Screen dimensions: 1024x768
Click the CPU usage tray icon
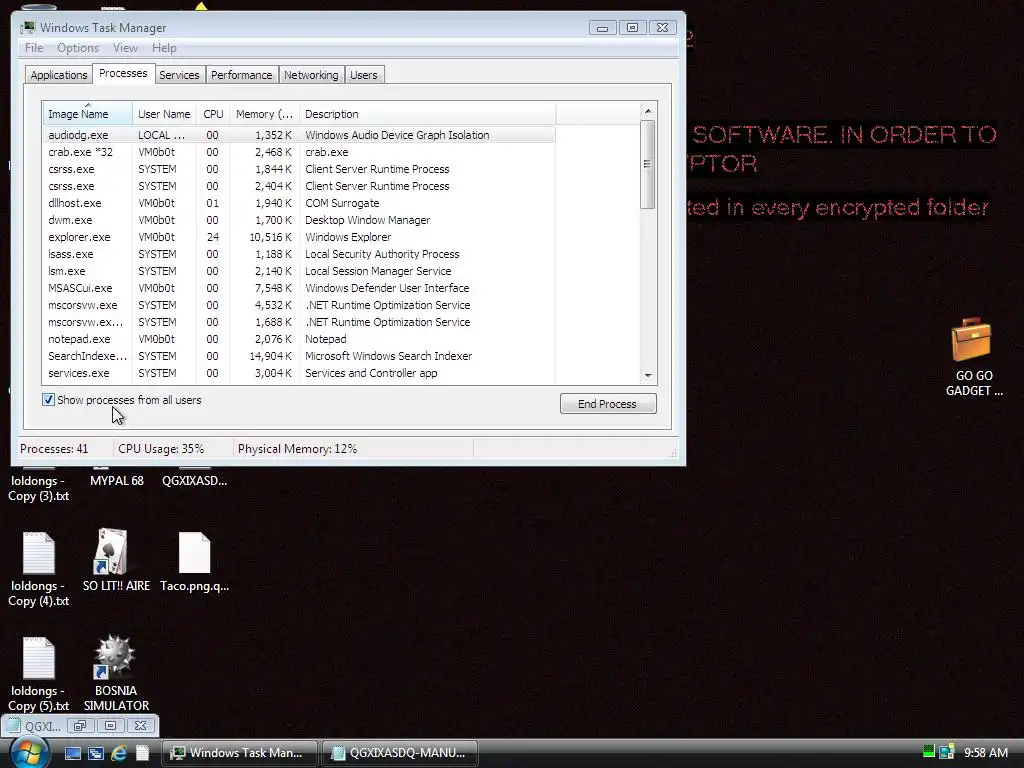click(929, 752)
